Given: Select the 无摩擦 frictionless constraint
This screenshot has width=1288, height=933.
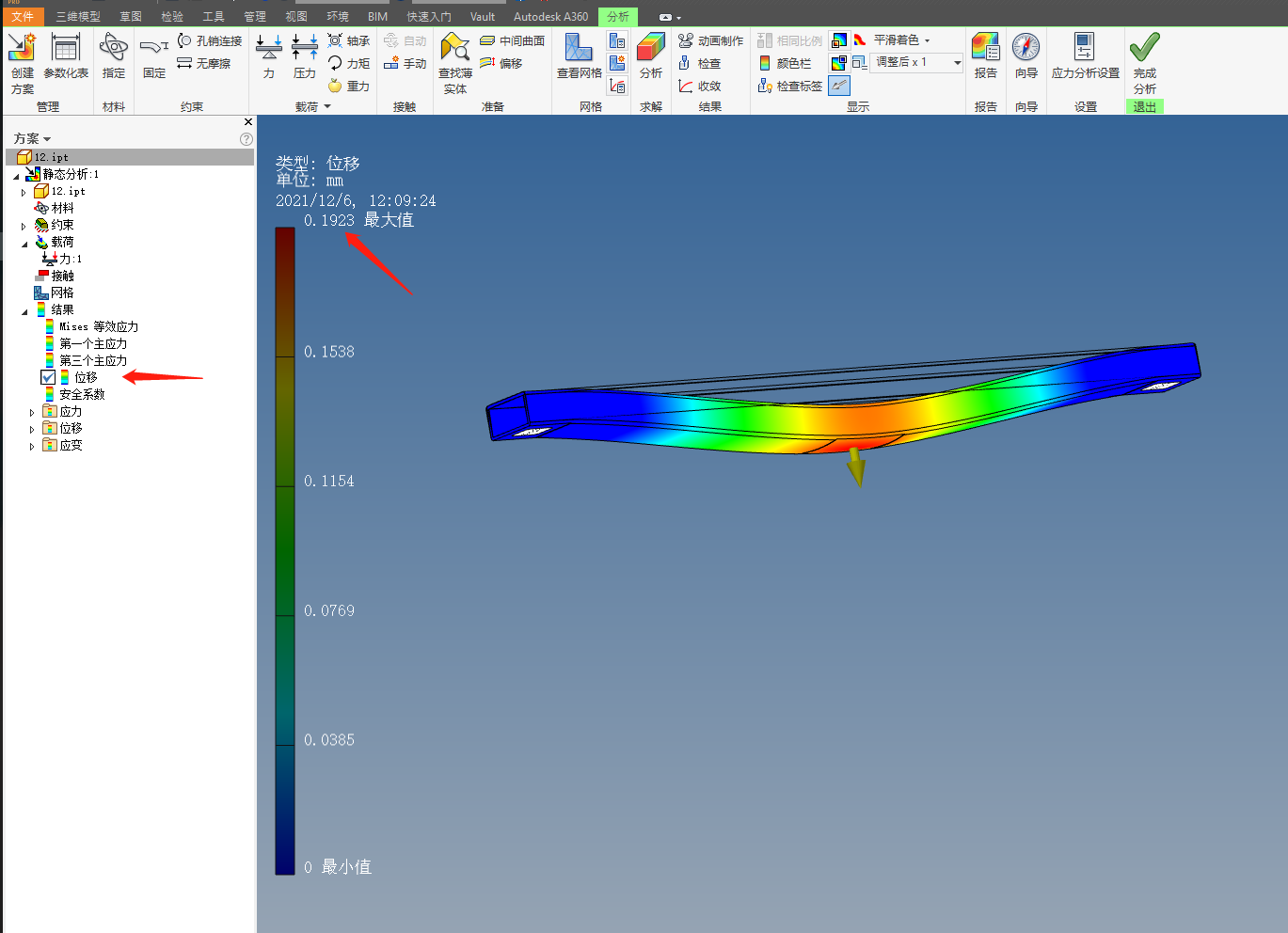Looking at the screenshot, I should [204, 63].
